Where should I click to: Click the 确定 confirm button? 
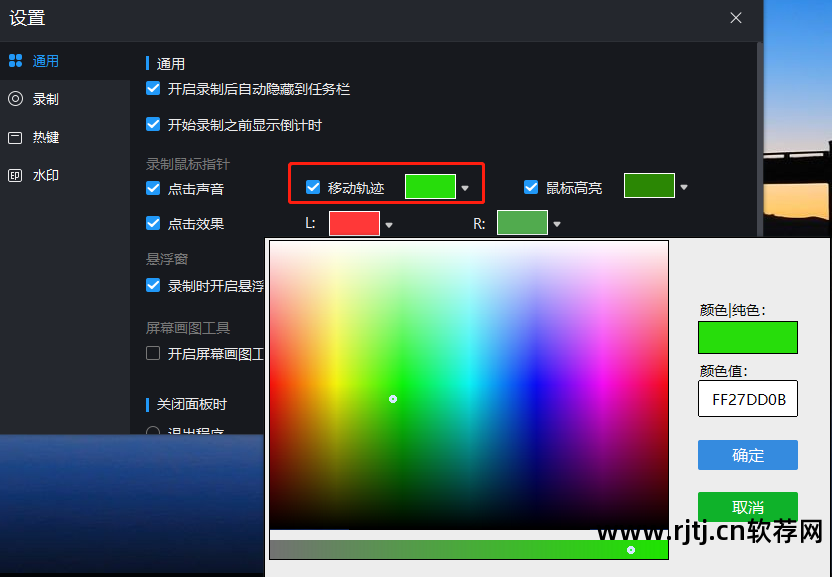(x=747, y=455)
